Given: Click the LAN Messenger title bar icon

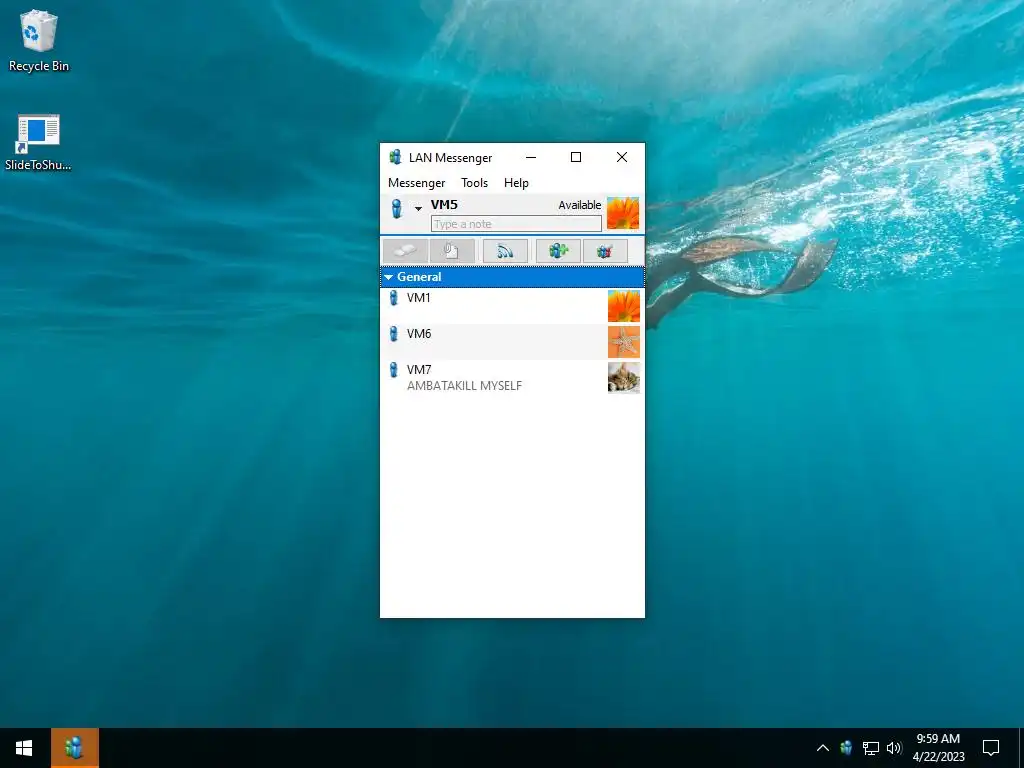Looking at the screenshot, I should (x=395, y=157).
